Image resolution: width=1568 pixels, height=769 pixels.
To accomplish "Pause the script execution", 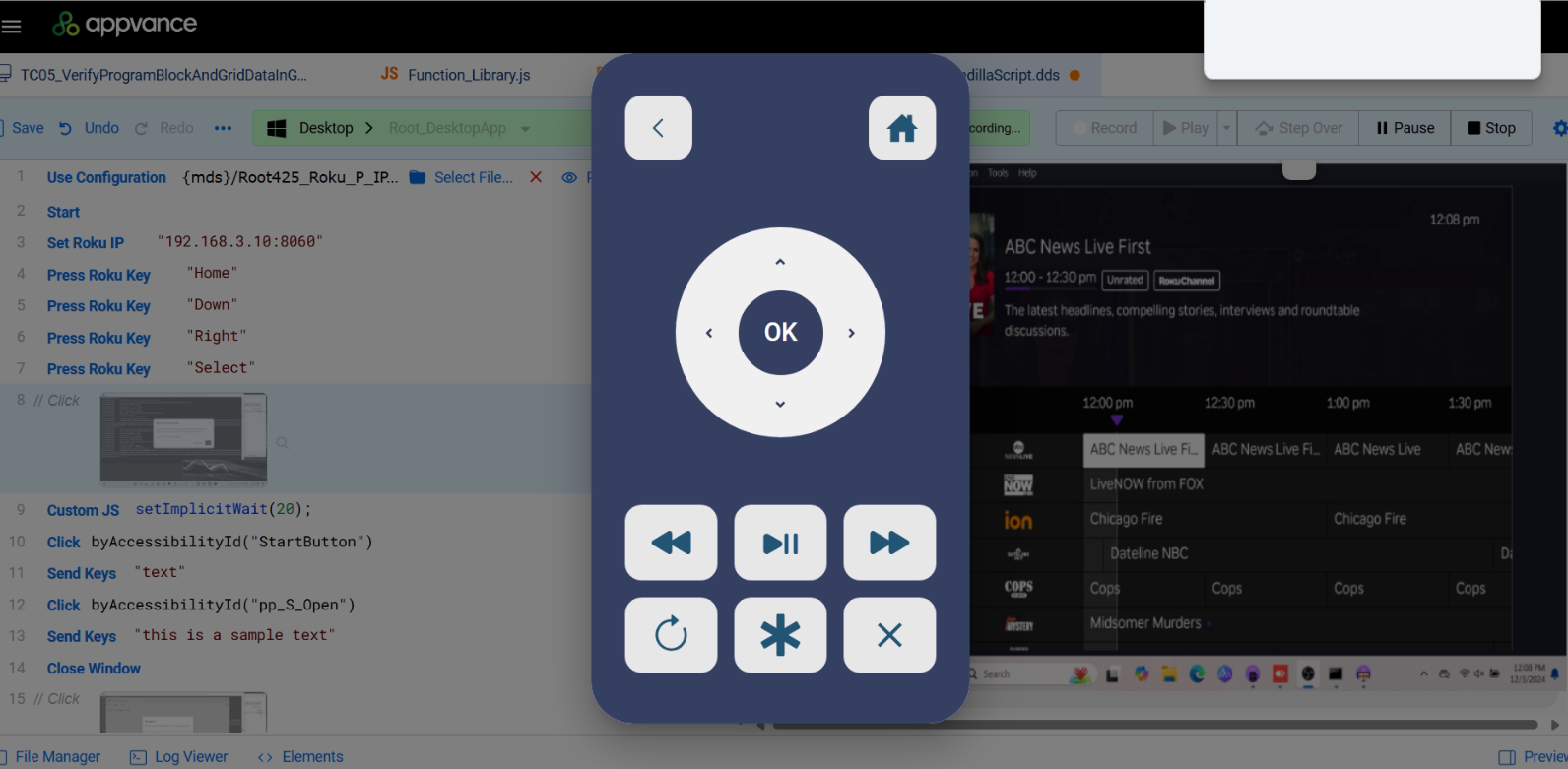I will point(1405,128).
